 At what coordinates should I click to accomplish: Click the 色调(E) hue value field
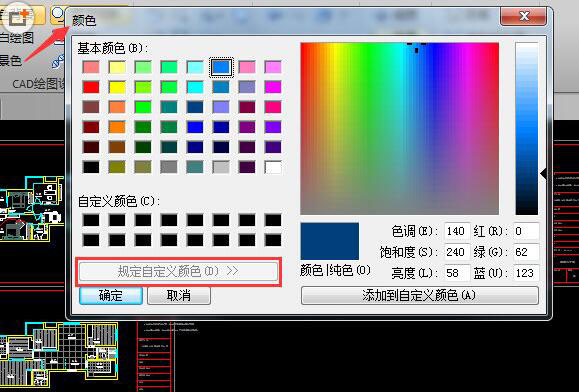[x=457, y=231]
